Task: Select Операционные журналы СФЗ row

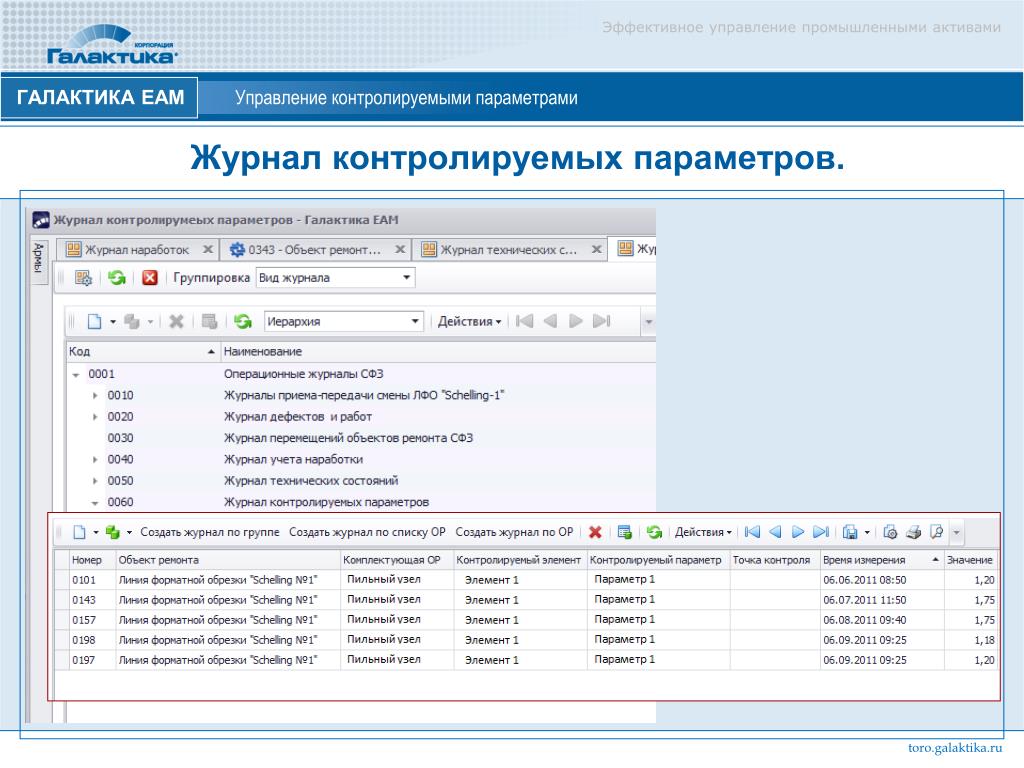Action: (361, 374)
